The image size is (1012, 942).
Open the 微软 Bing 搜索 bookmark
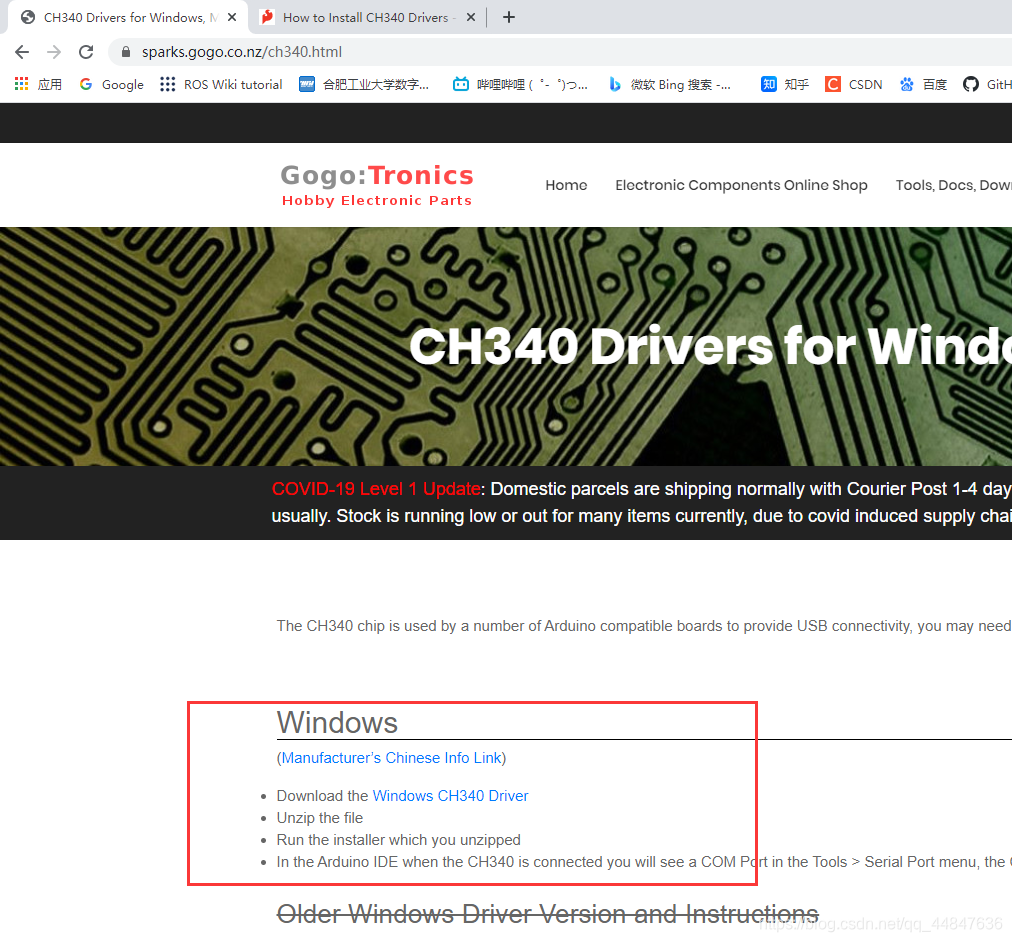click(x=670, y=84)
